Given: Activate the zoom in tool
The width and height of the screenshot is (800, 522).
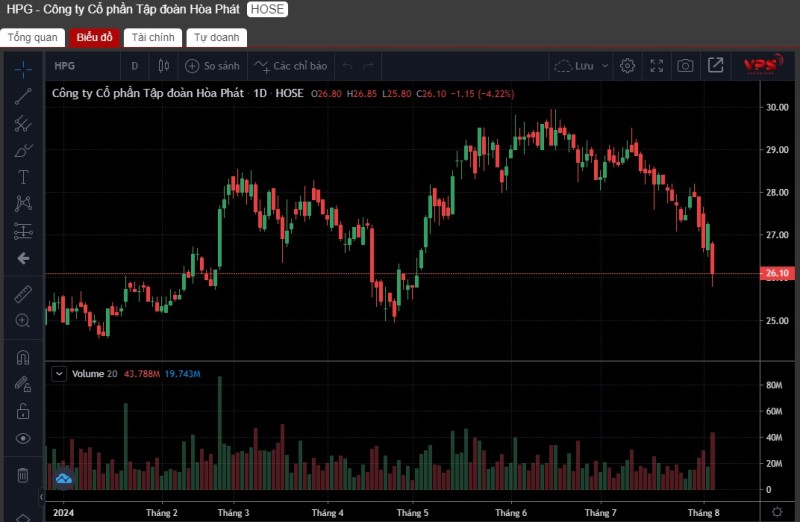Looking at the screenshot, I should point(23,320).
